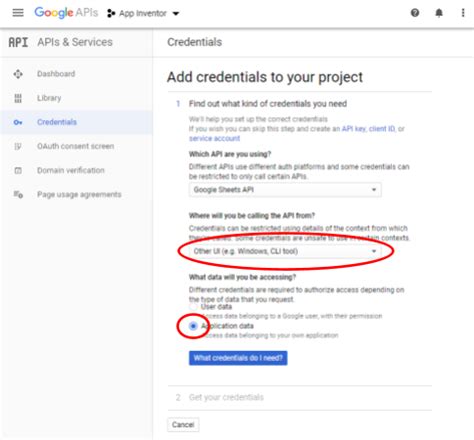Open the three-dot more options menu
The height and width of the screenshot is (440, 474).
463,13
